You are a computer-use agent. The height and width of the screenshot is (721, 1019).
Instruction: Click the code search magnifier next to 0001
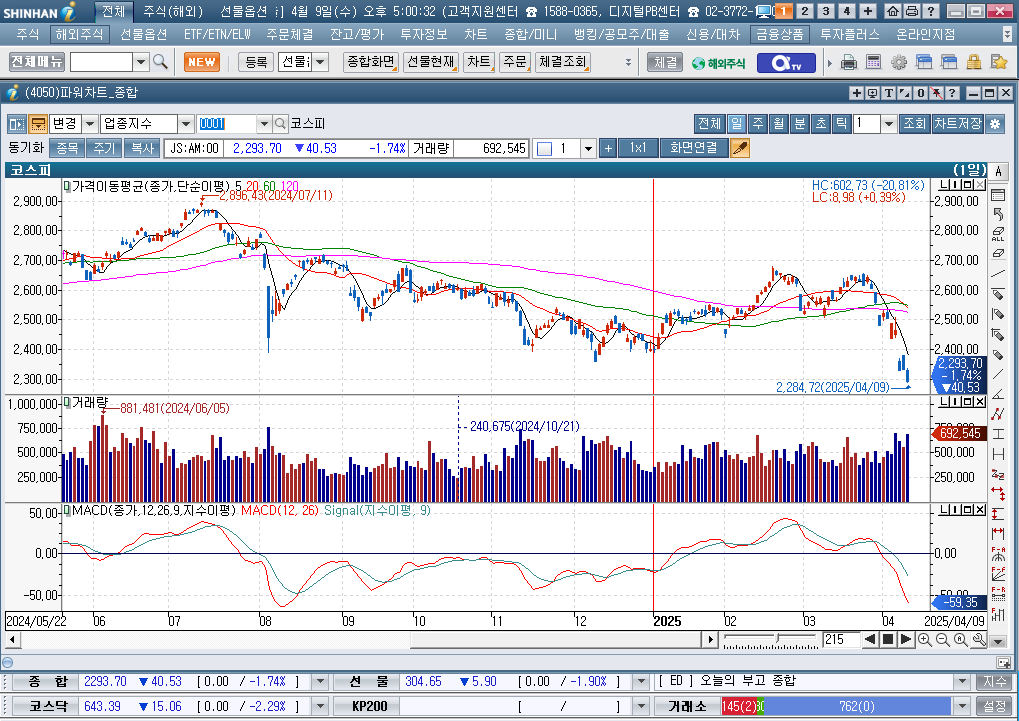280,124
